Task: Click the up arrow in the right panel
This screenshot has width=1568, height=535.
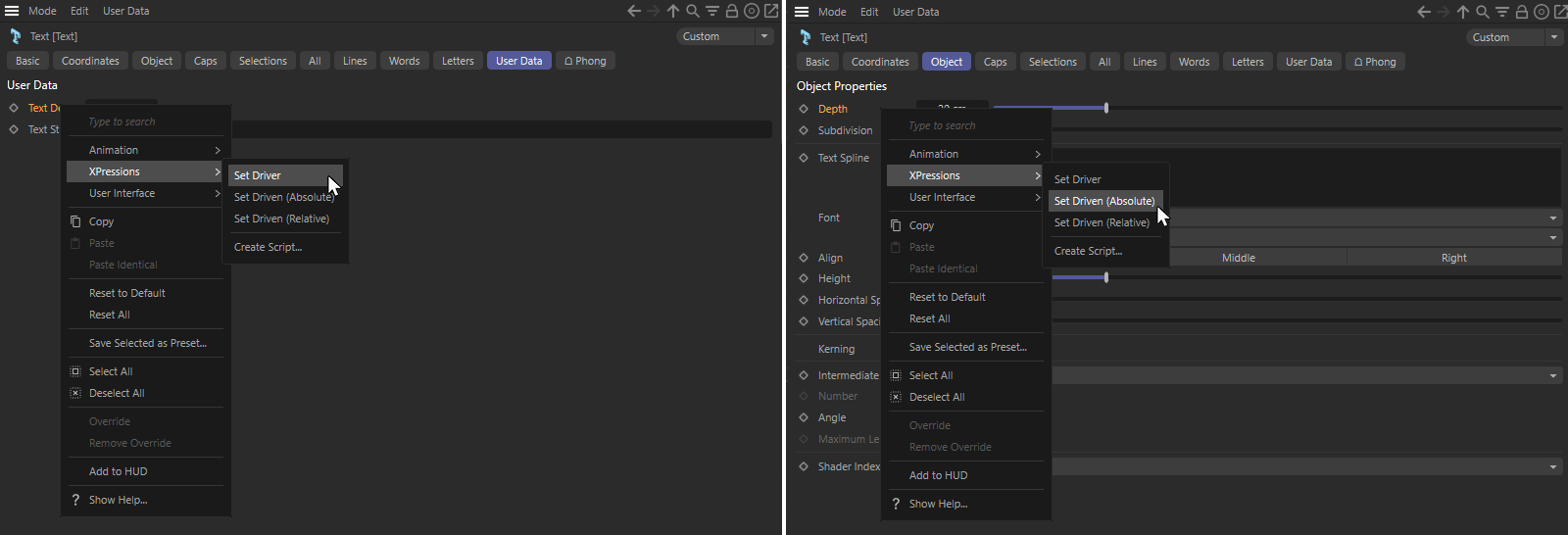Action: [1462, 12]
